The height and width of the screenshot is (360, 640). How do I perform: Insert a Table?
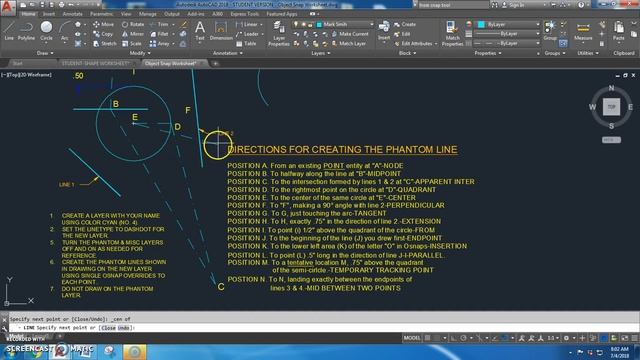click(246, 43)
